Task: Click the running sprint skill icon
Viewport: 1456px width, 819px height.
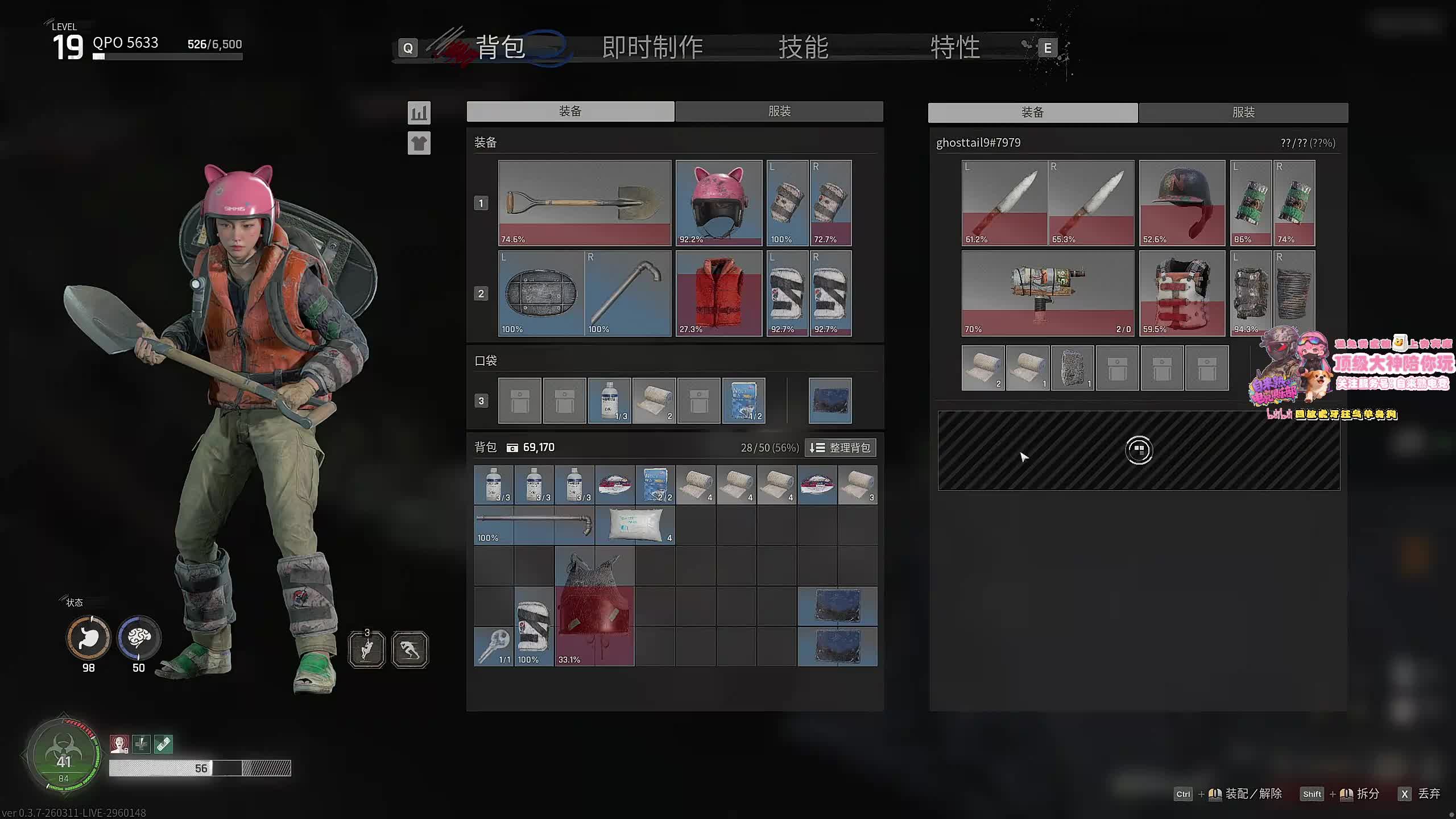Action: (409, 650)
